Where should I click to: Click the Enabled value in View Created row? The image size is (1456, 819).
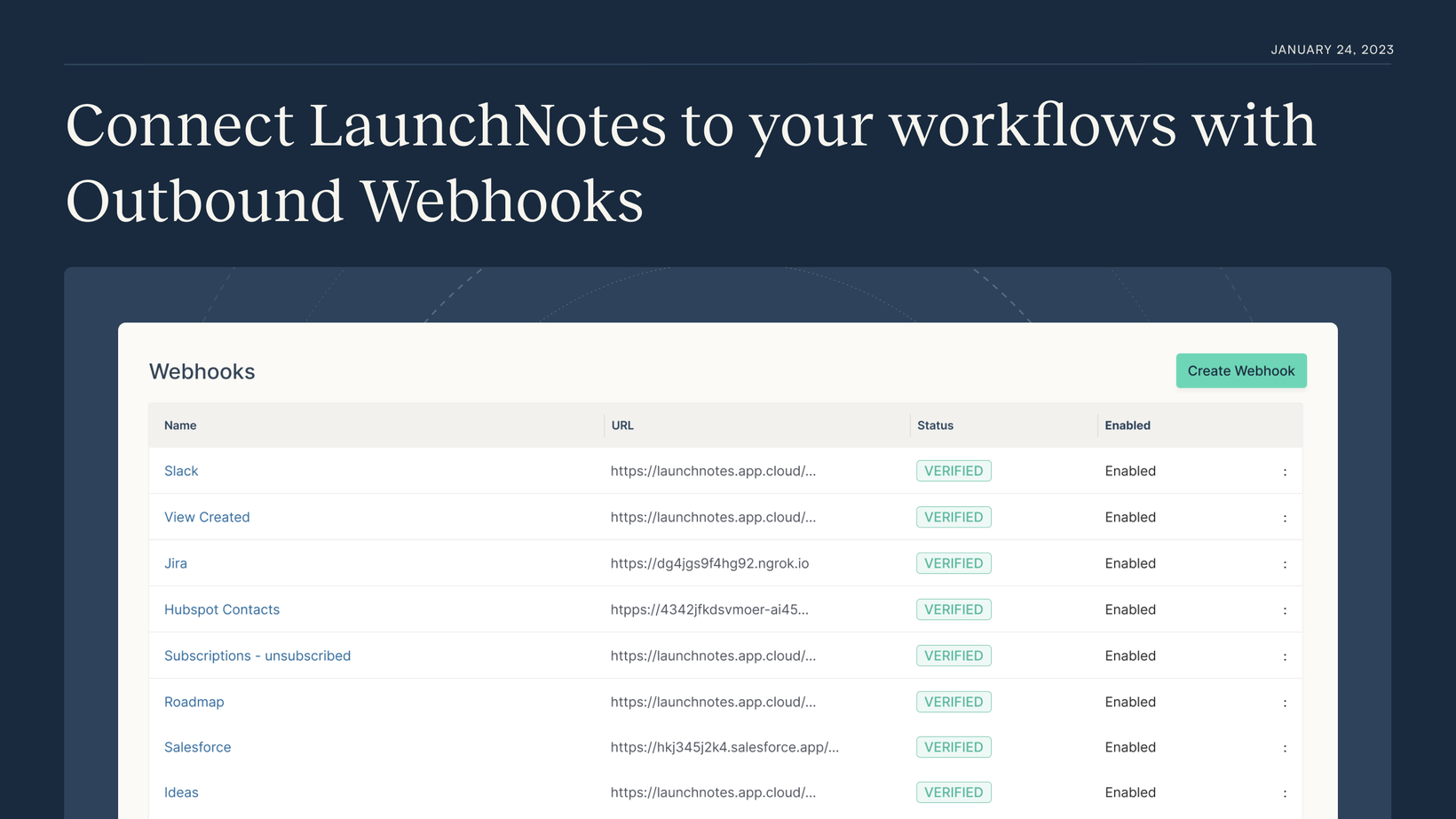[x=1130, y=517]
